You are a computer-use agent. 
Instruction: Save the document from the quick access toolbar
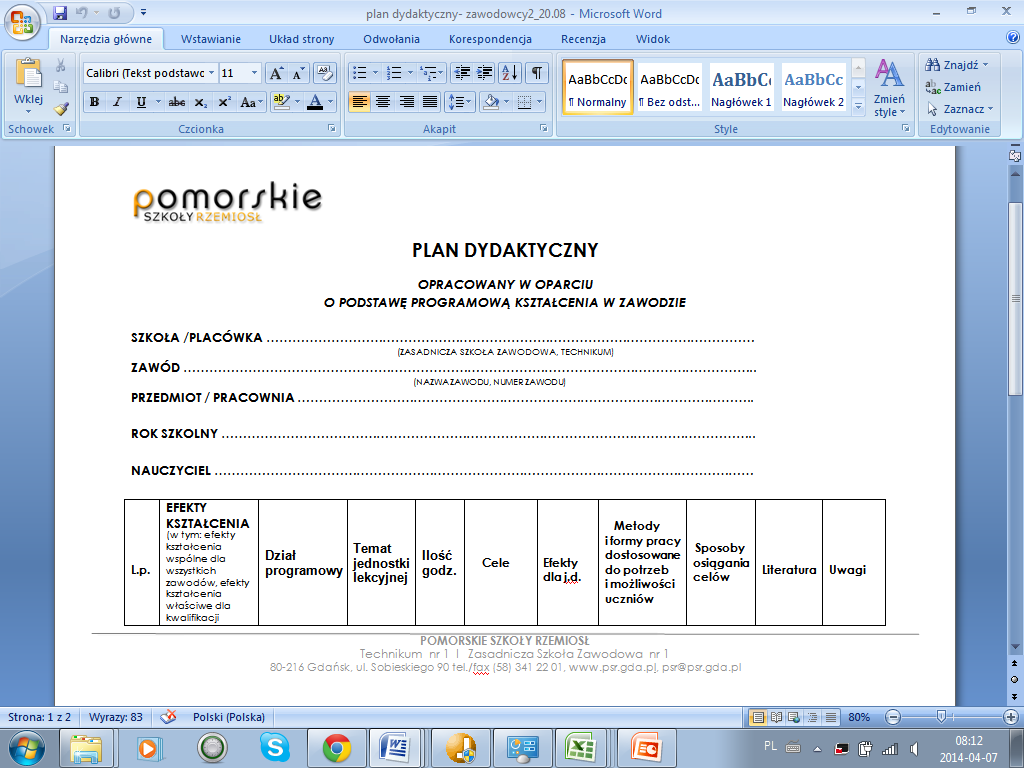60,13
